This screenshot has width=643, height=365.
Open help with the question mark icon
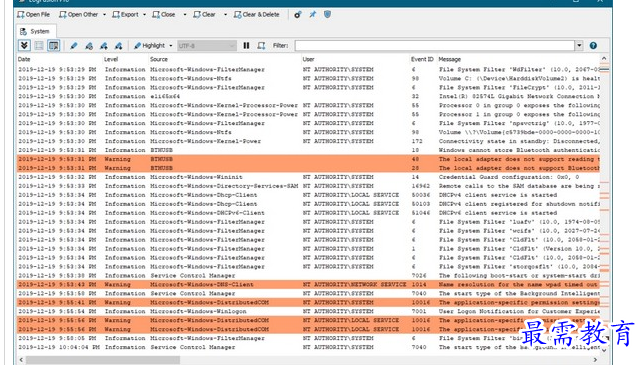point(593,46)
